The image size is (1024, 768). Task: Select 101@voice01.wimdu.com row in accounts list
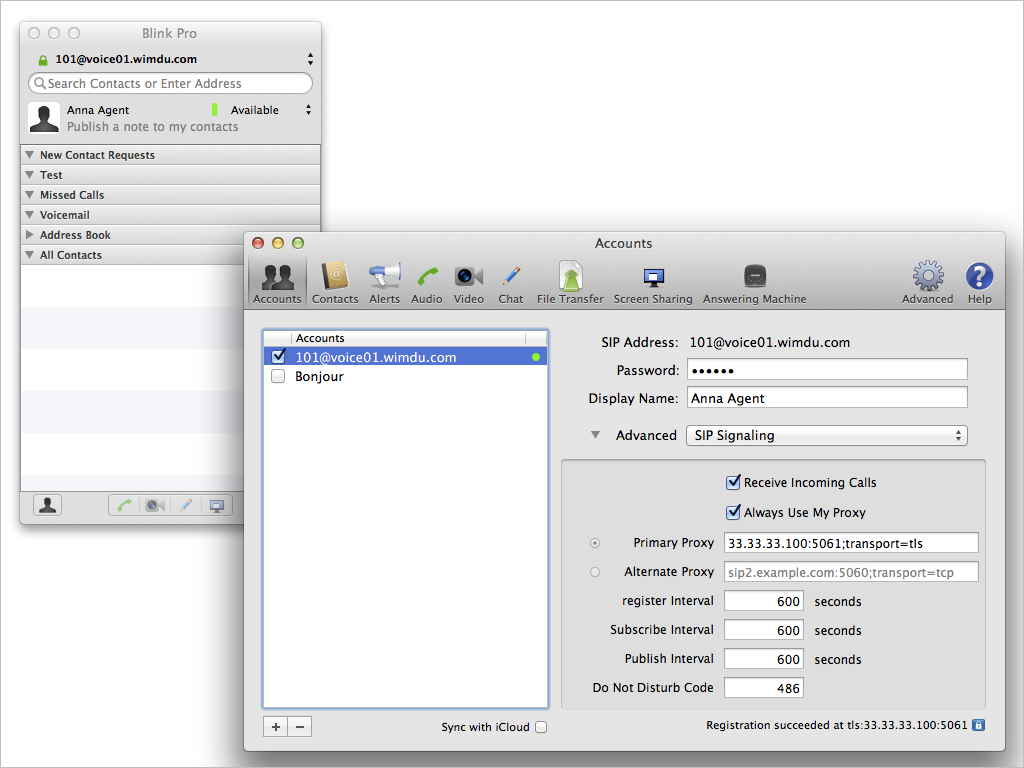pos(406,357)
